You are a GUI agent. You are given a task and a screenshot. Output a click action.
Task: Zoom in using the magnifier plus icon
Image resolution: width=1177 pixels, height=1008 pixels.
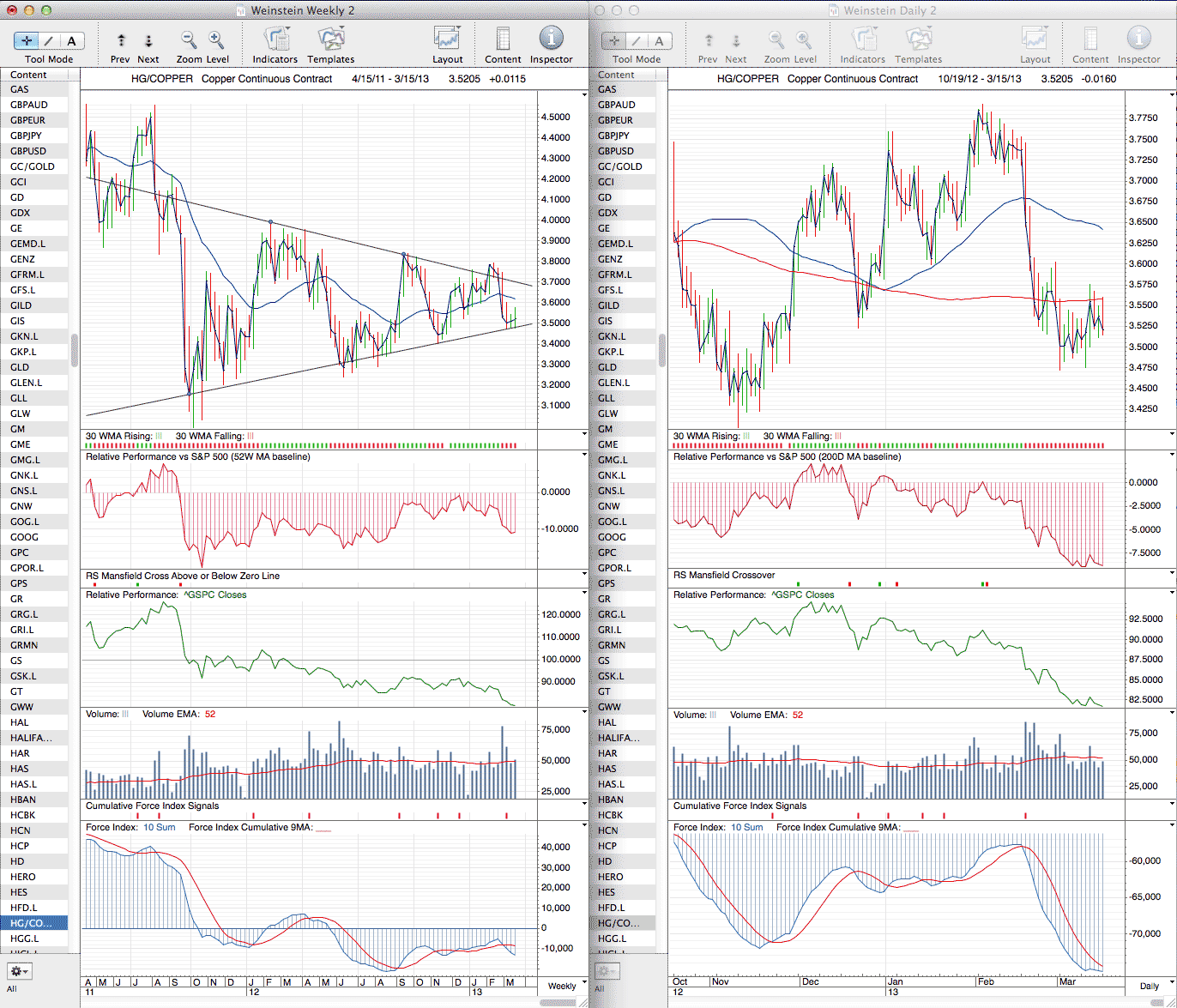click(216, 39)
